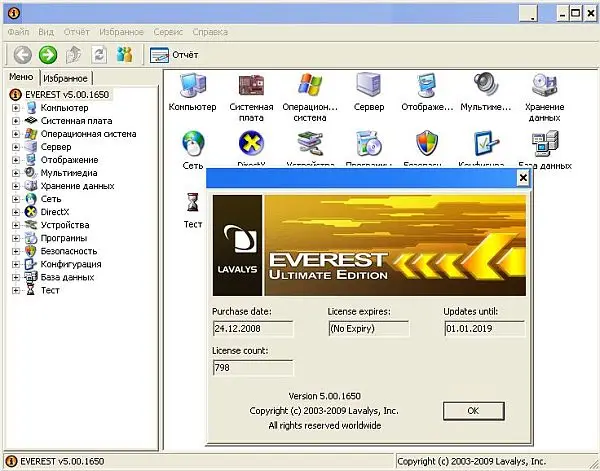This screenshot has height=471, width=600.
Task: Switch to the Меню tab
Action: (x=21, y=77)
